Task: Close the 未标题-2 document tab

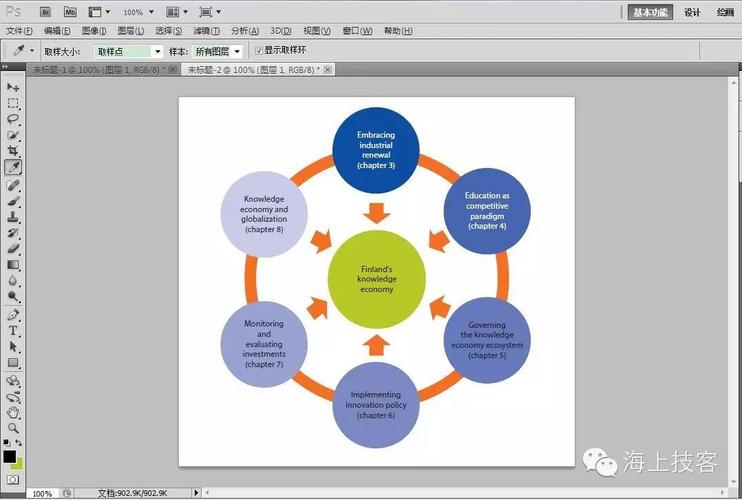Action: click(327, 70)
